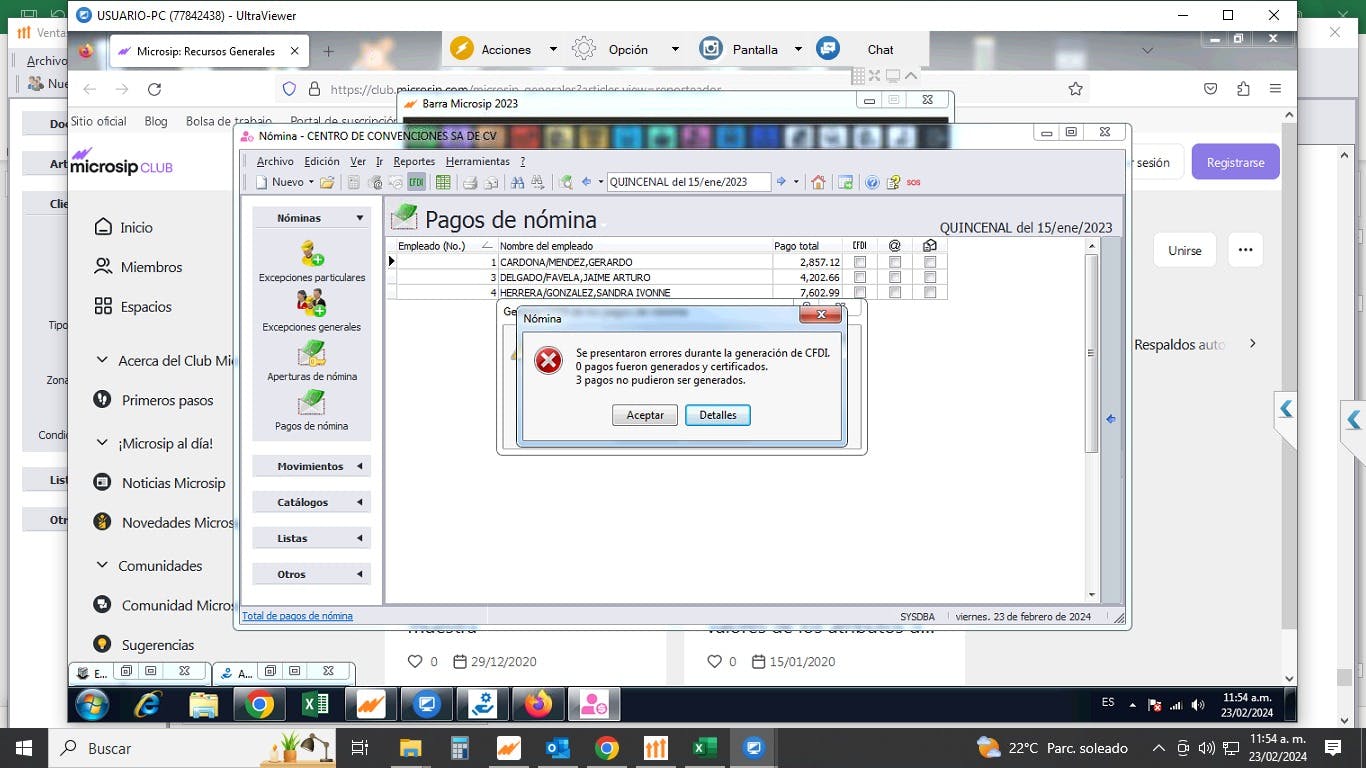Check the last column box for CARDONA/MENDEZ,GERARDO
This screenshot has height=768, width=1366.
tap(930, 262)
